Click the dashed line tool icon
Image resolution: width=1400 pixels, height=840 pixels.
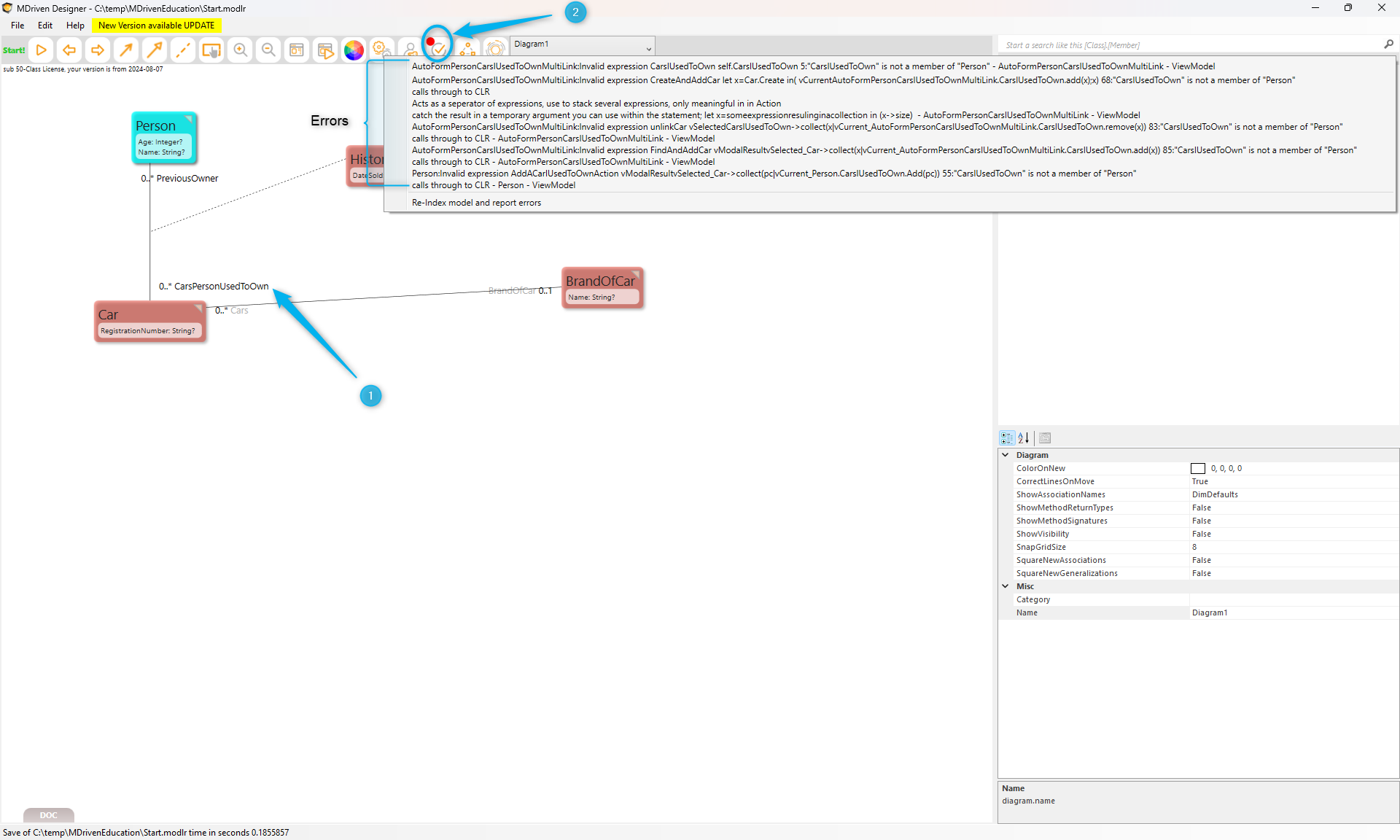183,50
